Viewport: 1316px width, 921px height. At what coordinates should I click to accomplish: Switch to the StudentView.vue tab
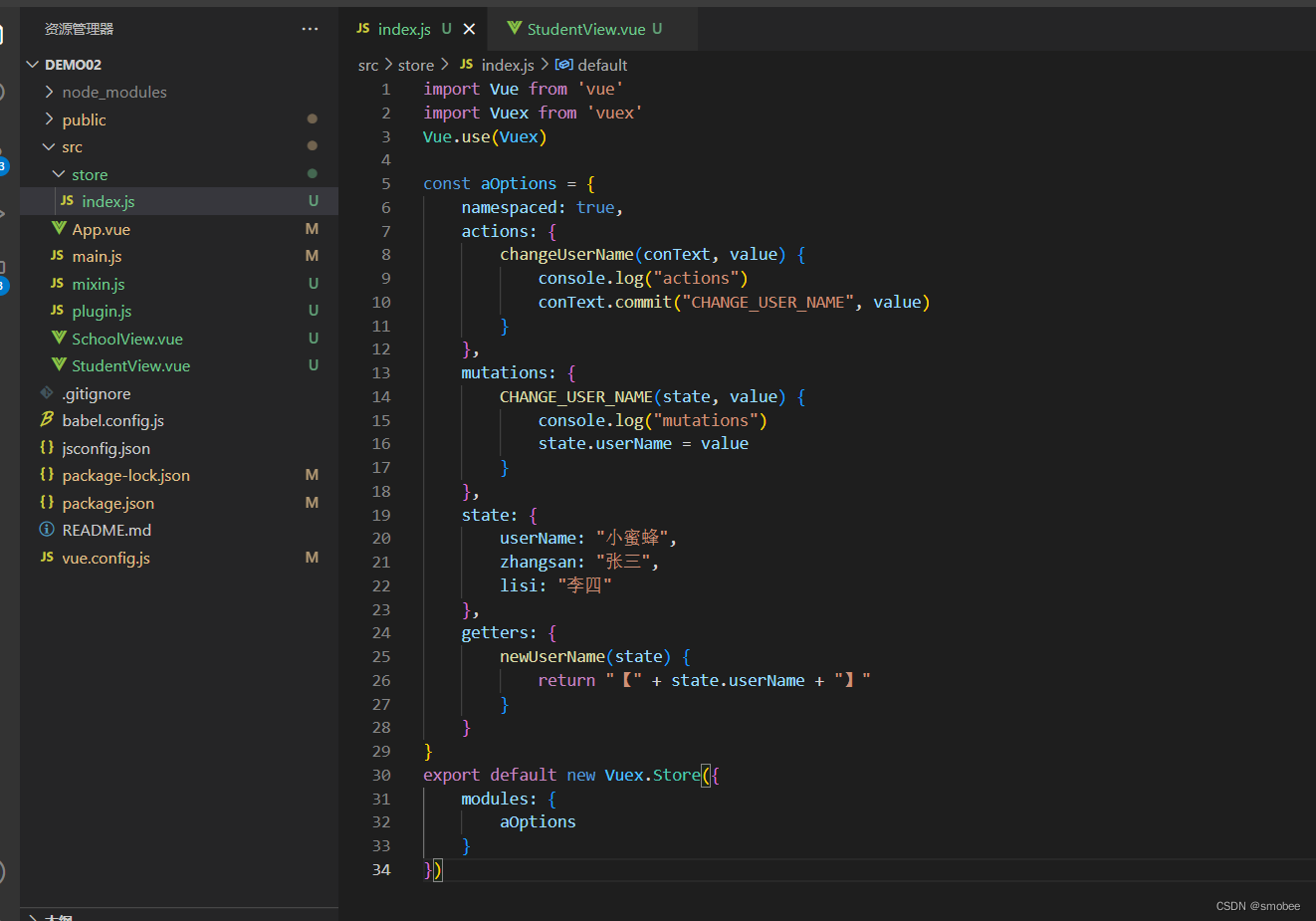(x=593, y=29)
